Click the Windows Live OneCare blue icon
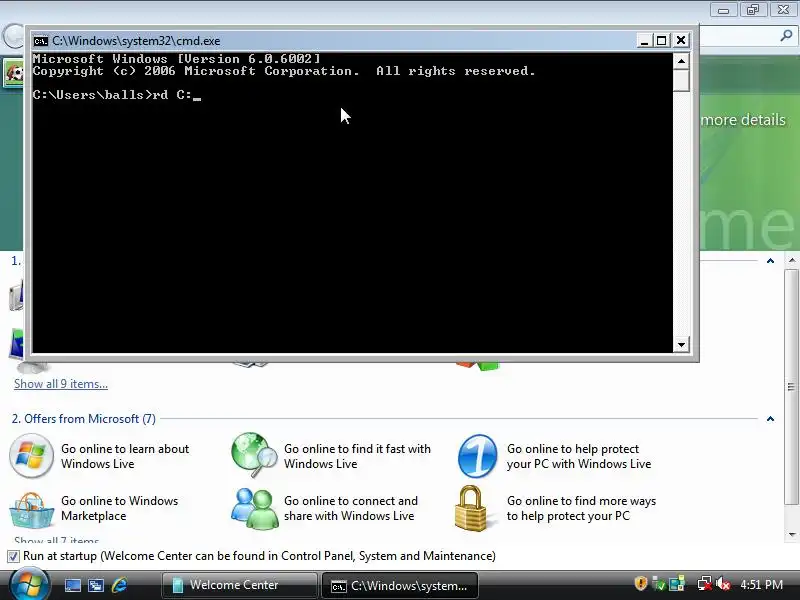Screen dimensions: 800x600 [x=477, y=456]
